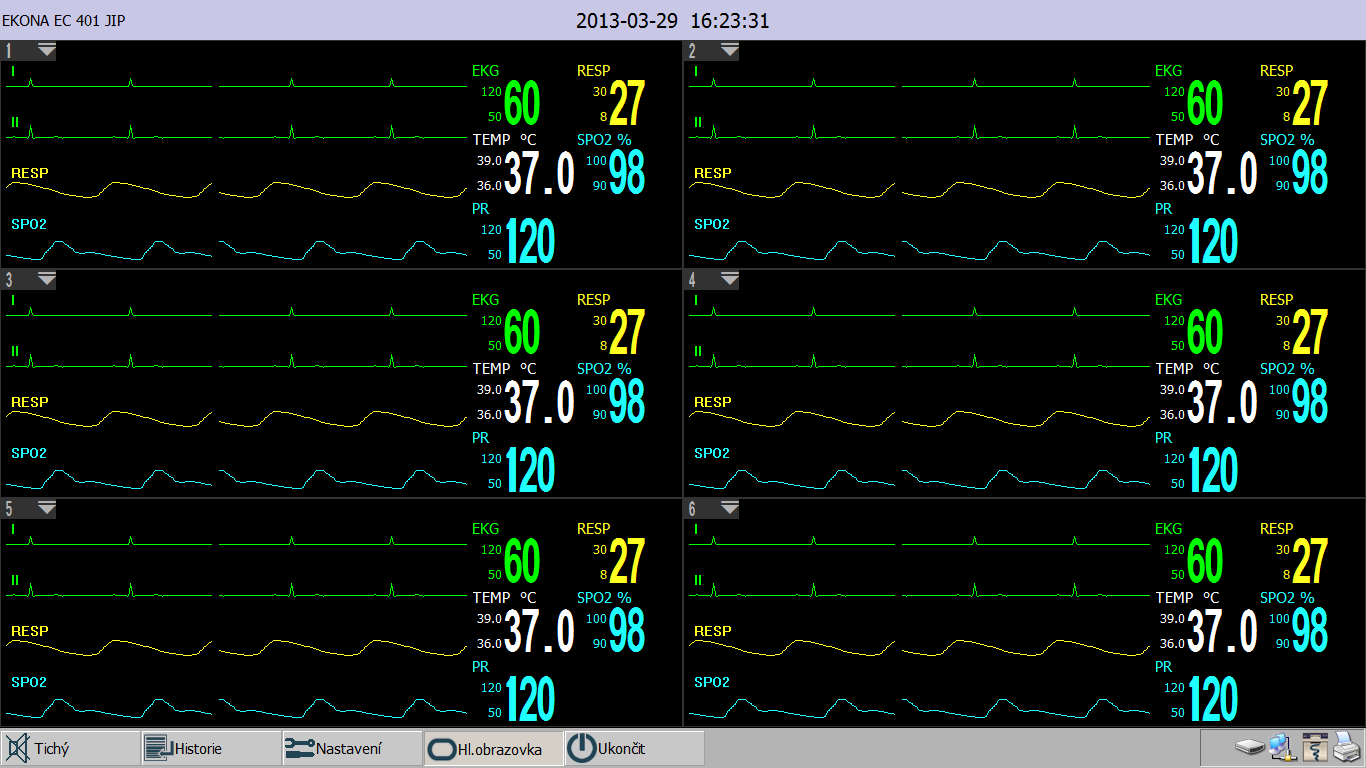Expand the bed 1 dropdown arrow
The image size is (1366, 768).
(47, 50)
